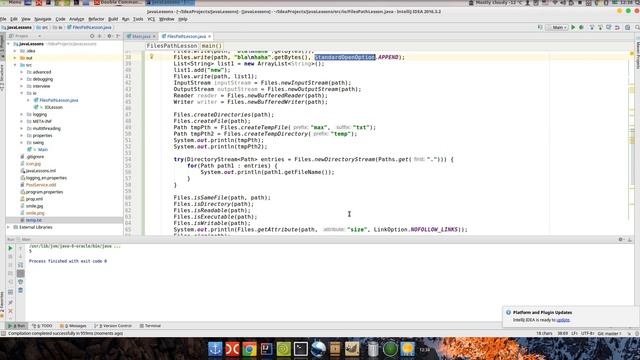640x360 pixels.
Task: Open the Refactor menu
Action: 96,19
